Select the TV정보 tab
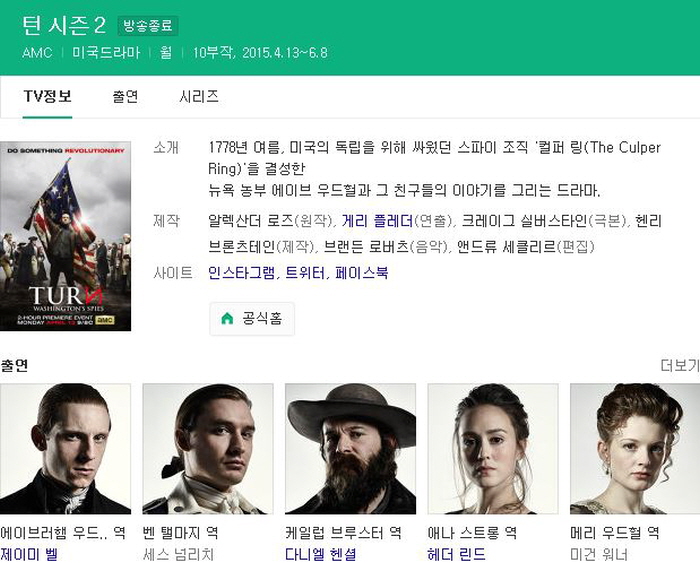This screenshot has height=563, width=700. [47, 96]
